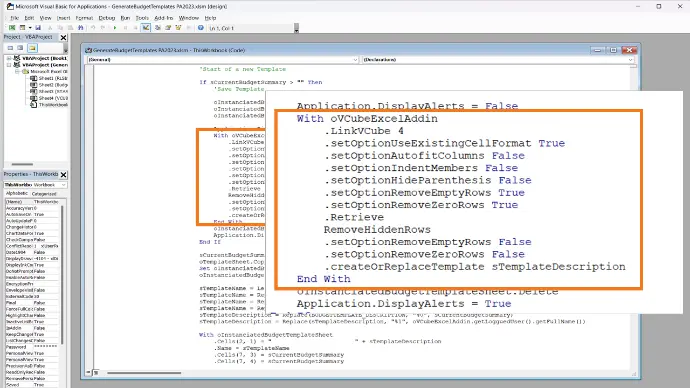690x388 pixels.
Task: Click the Copy icon in the toolbar
Action: pyautogui.click(x=60, y=28)
